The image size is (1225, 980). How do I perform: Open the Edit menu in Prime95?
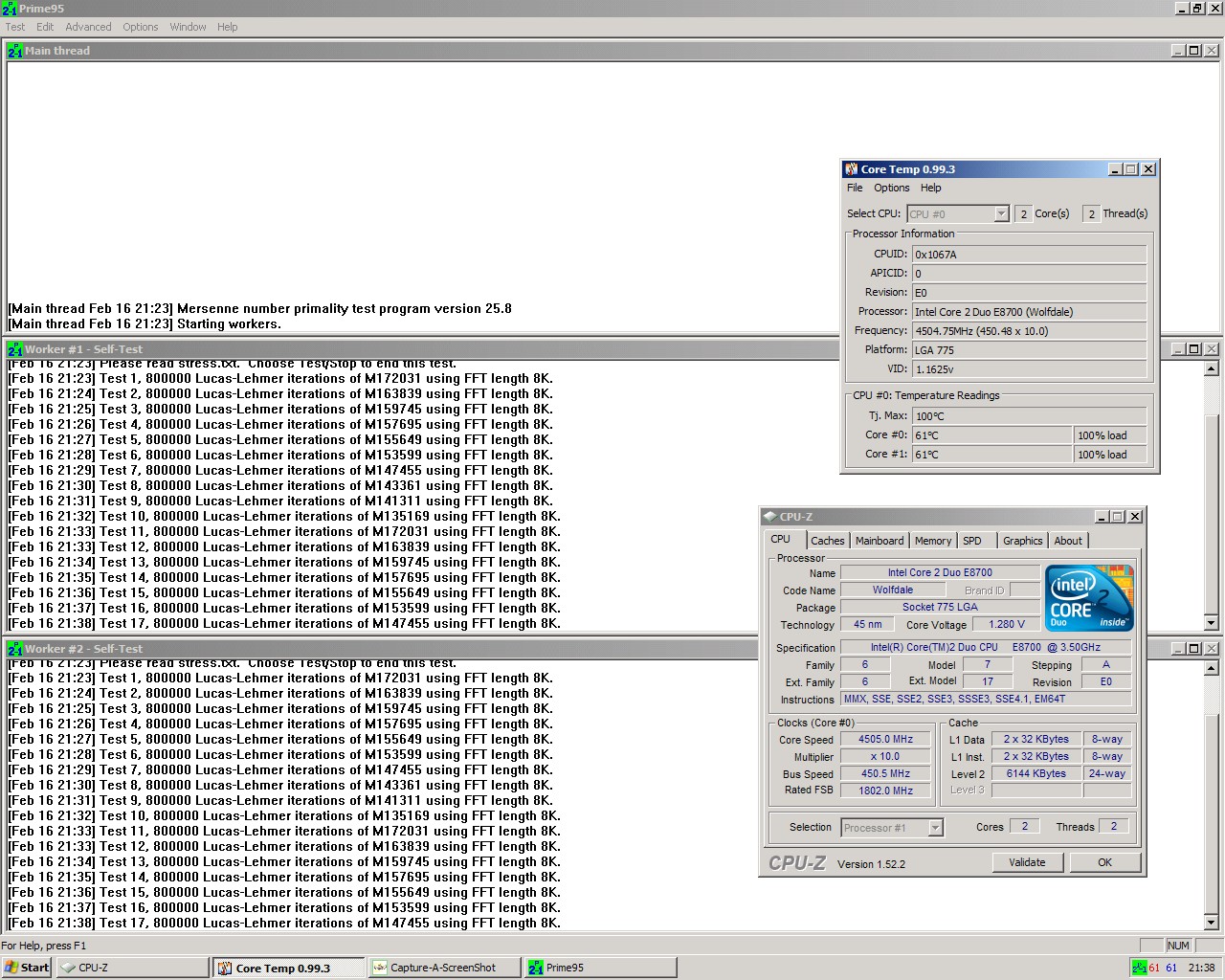coord(45,27)
